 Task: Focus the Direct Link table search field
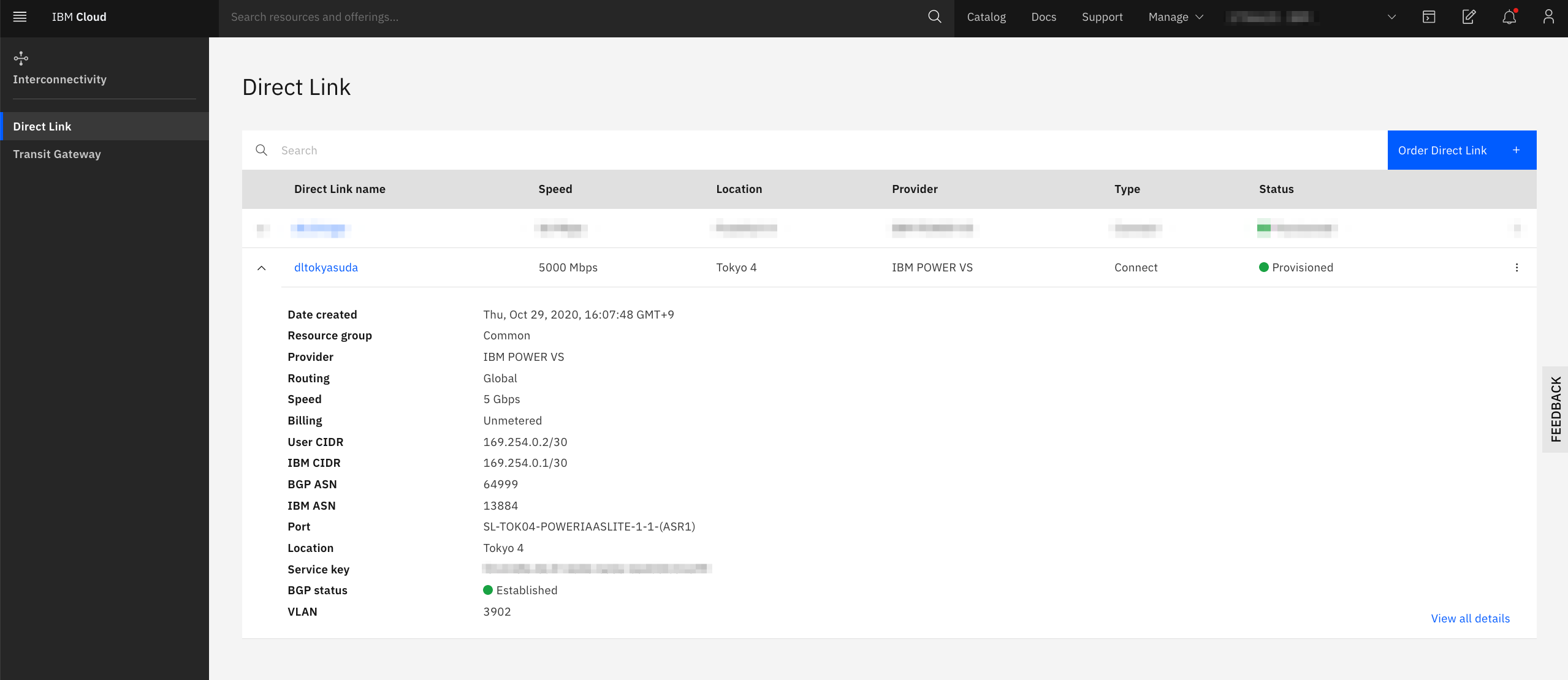coord(797,150)
